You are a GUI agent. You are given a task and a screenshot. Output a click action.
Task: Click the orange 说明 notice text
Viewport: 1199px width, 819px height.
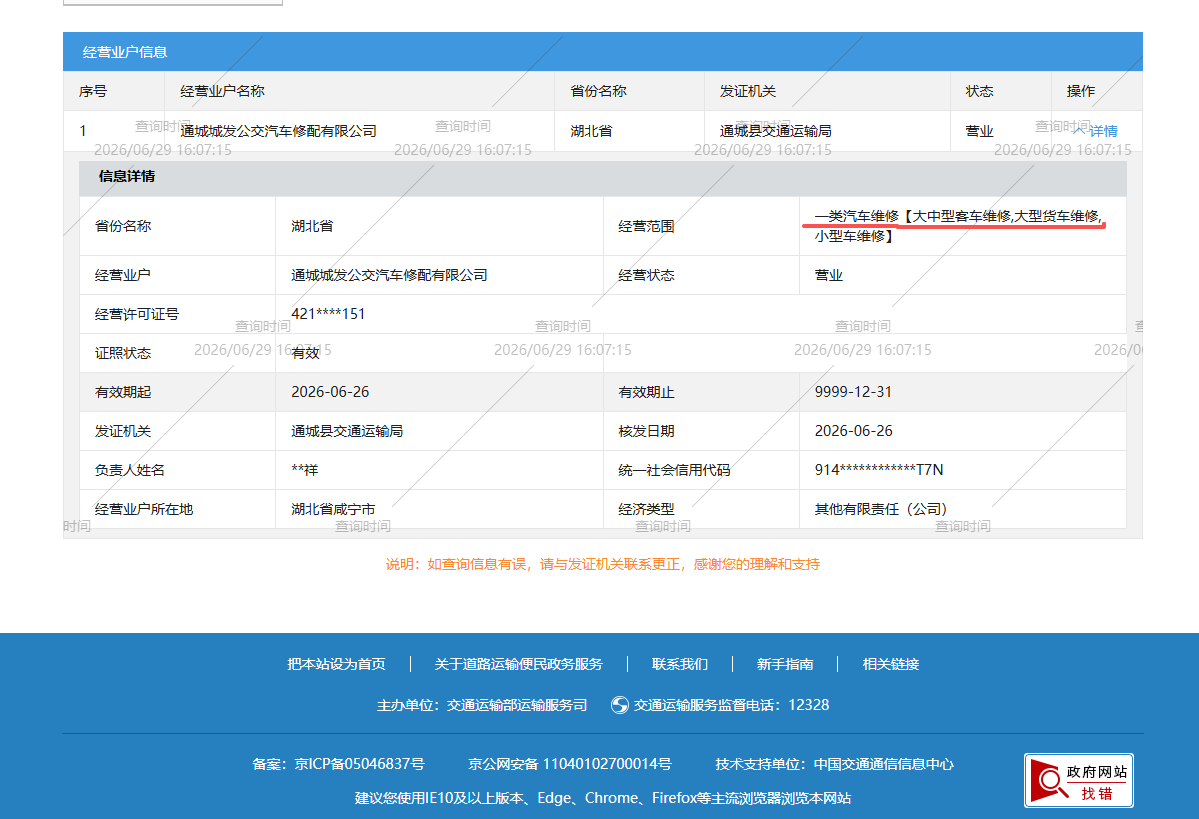603,564
